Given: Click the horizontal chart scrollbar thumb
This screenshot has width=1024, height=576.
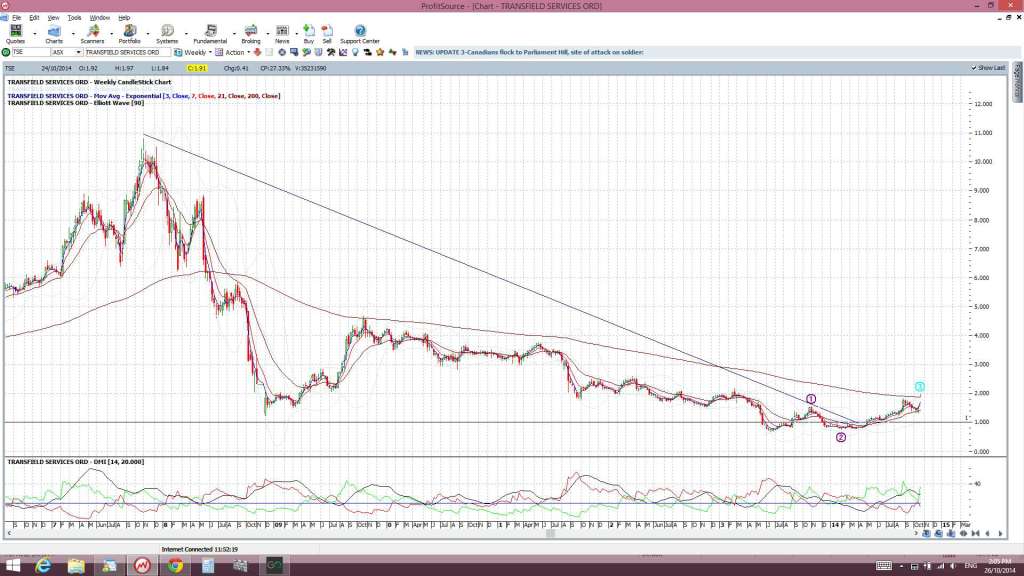Looking at the screenshot, I should (x=551, y=534).
